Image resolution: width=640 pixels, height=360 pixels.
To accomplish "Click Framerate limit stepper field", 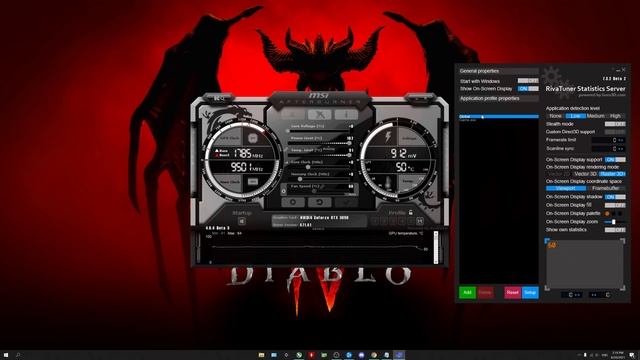I will coord(608,140).
